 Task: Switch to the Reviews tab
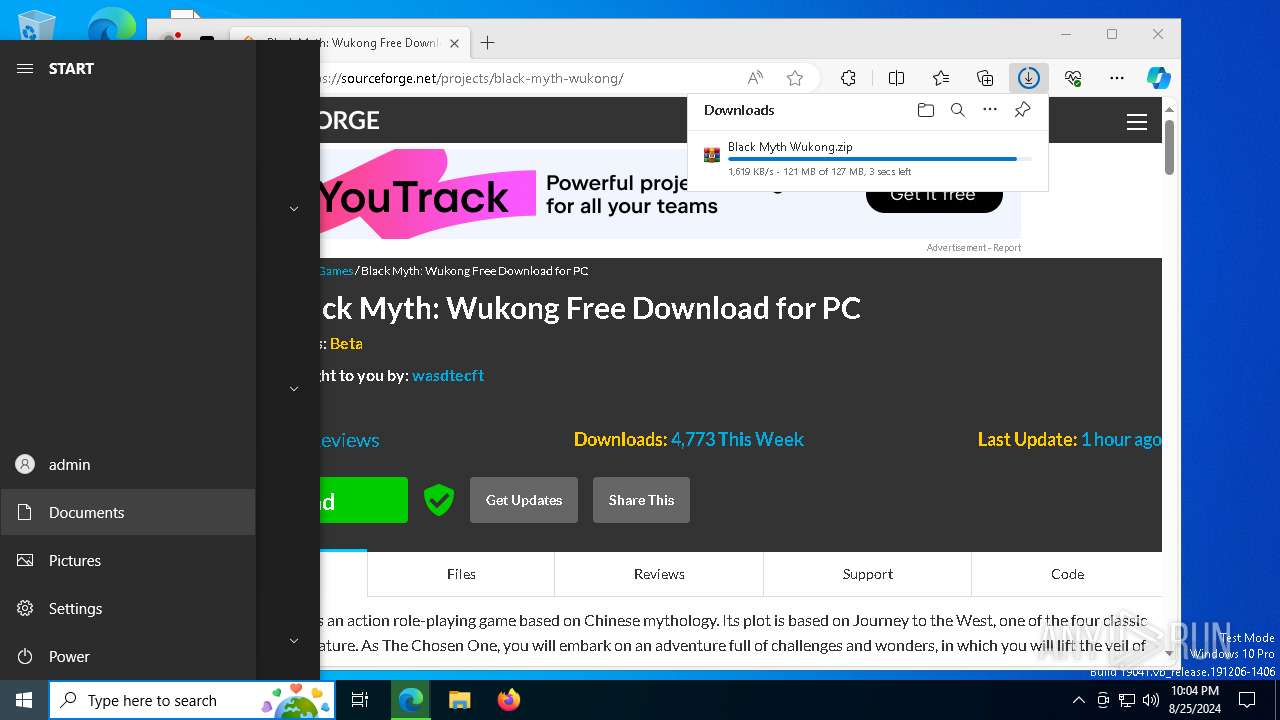(x=659, y=574)
